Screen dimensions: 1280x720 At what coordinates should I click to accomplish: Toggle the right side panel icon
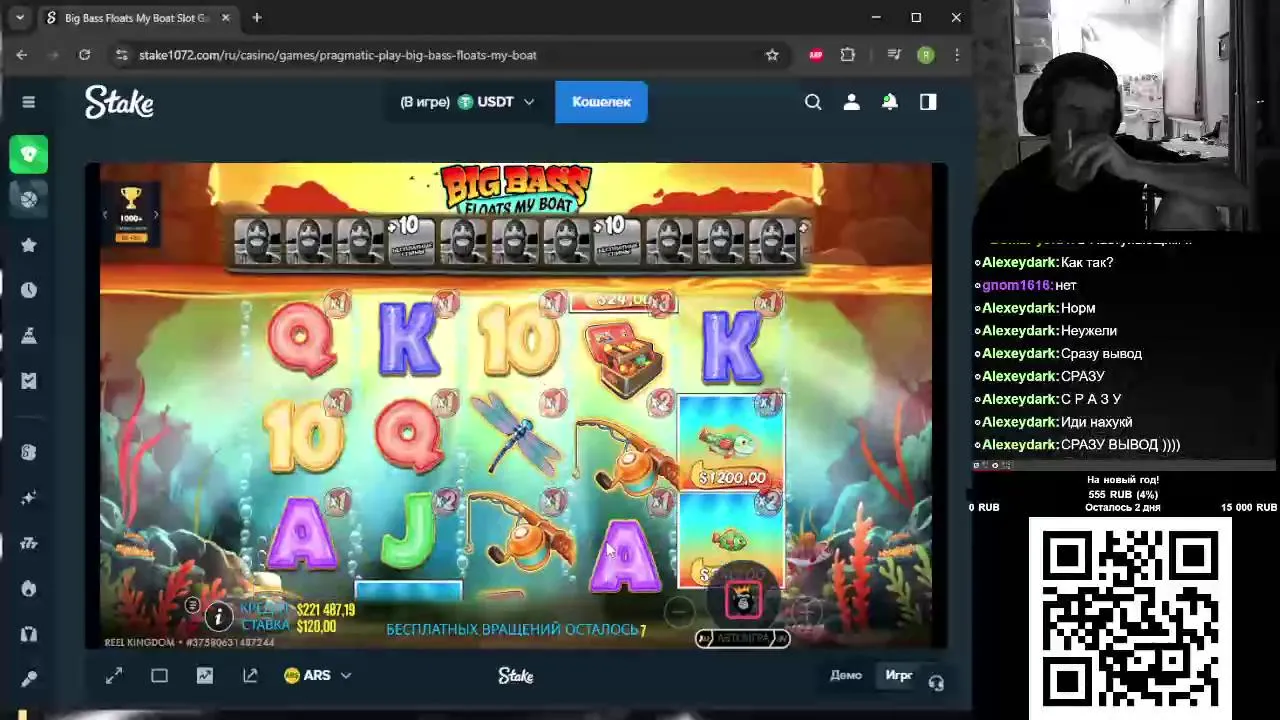928,102
